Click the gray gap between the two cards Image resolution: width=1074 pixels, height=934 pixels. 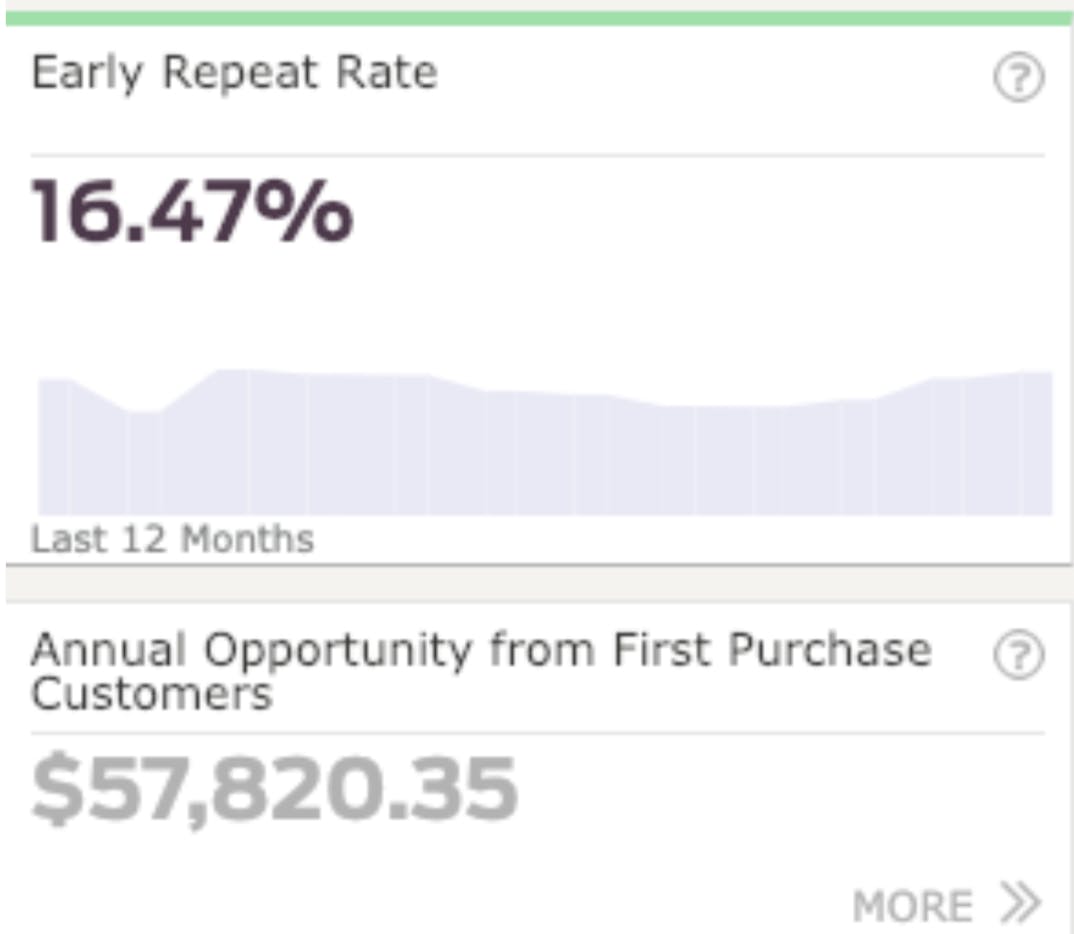537,583
